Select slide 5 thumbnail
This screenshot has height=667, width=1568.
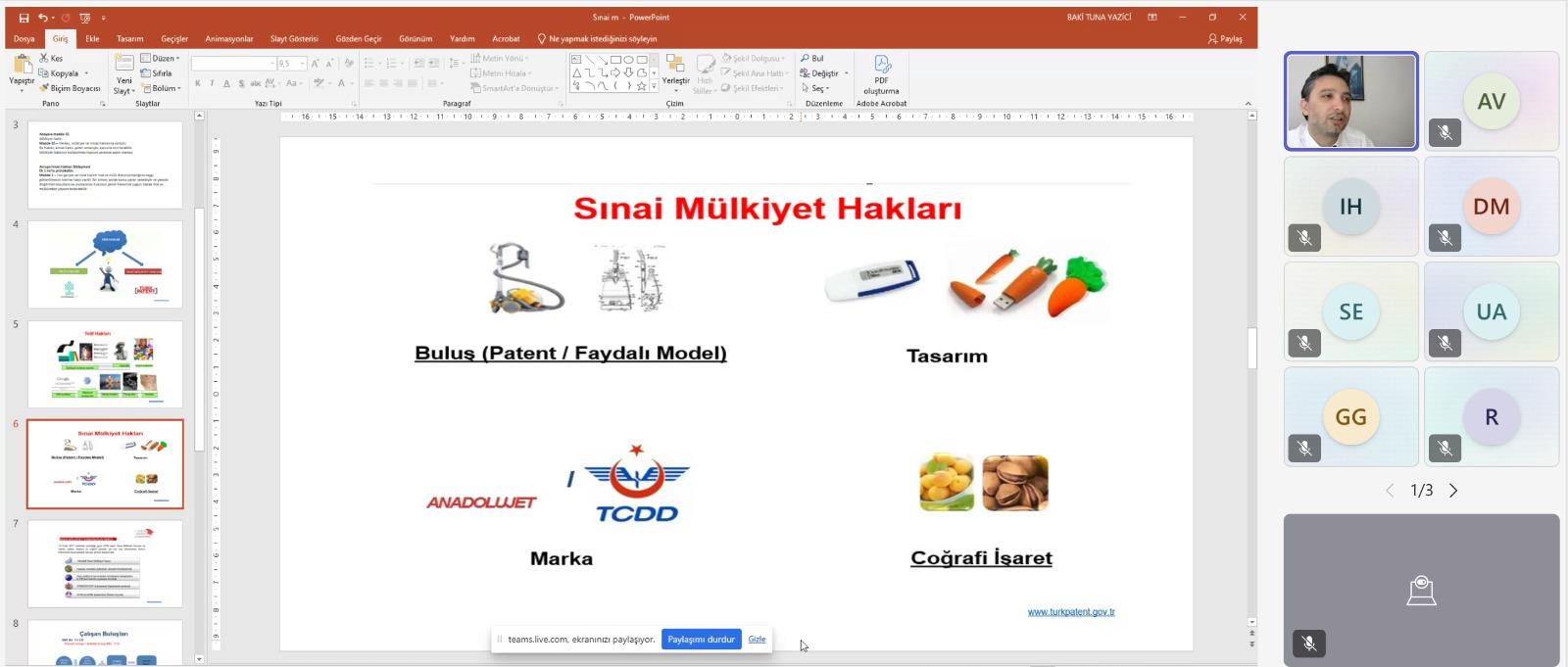[105, 364]
